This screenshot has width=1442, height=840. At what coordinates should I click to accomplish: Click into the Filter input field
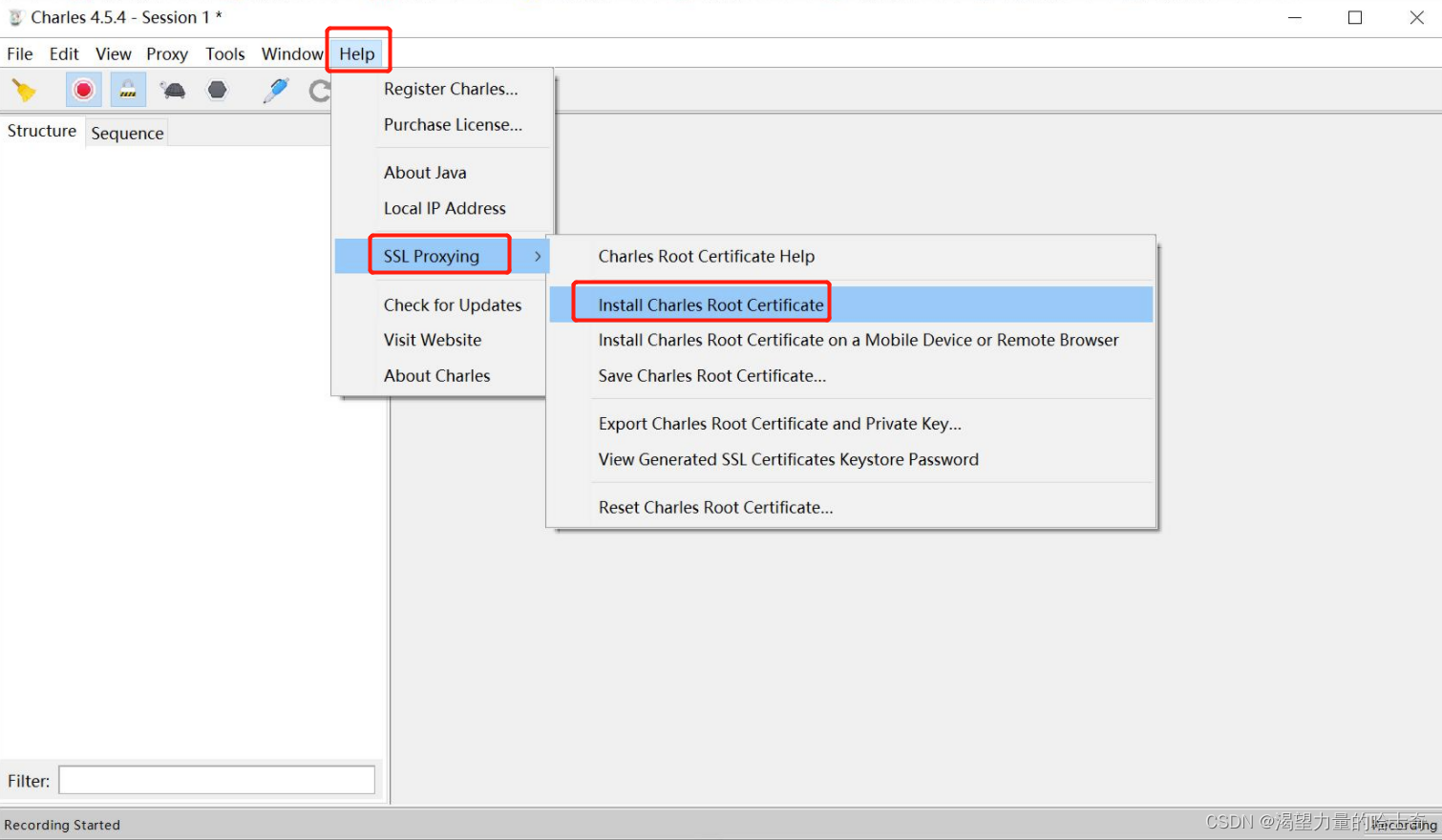[x=217, y=780]
